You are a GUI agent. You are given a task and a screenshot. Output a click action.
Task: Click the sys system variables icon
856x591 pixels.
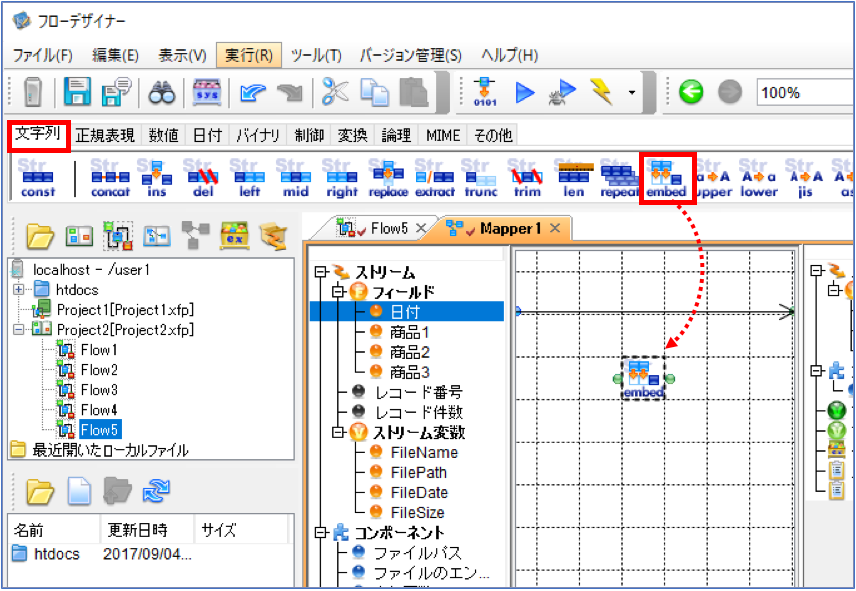(207, 93)
